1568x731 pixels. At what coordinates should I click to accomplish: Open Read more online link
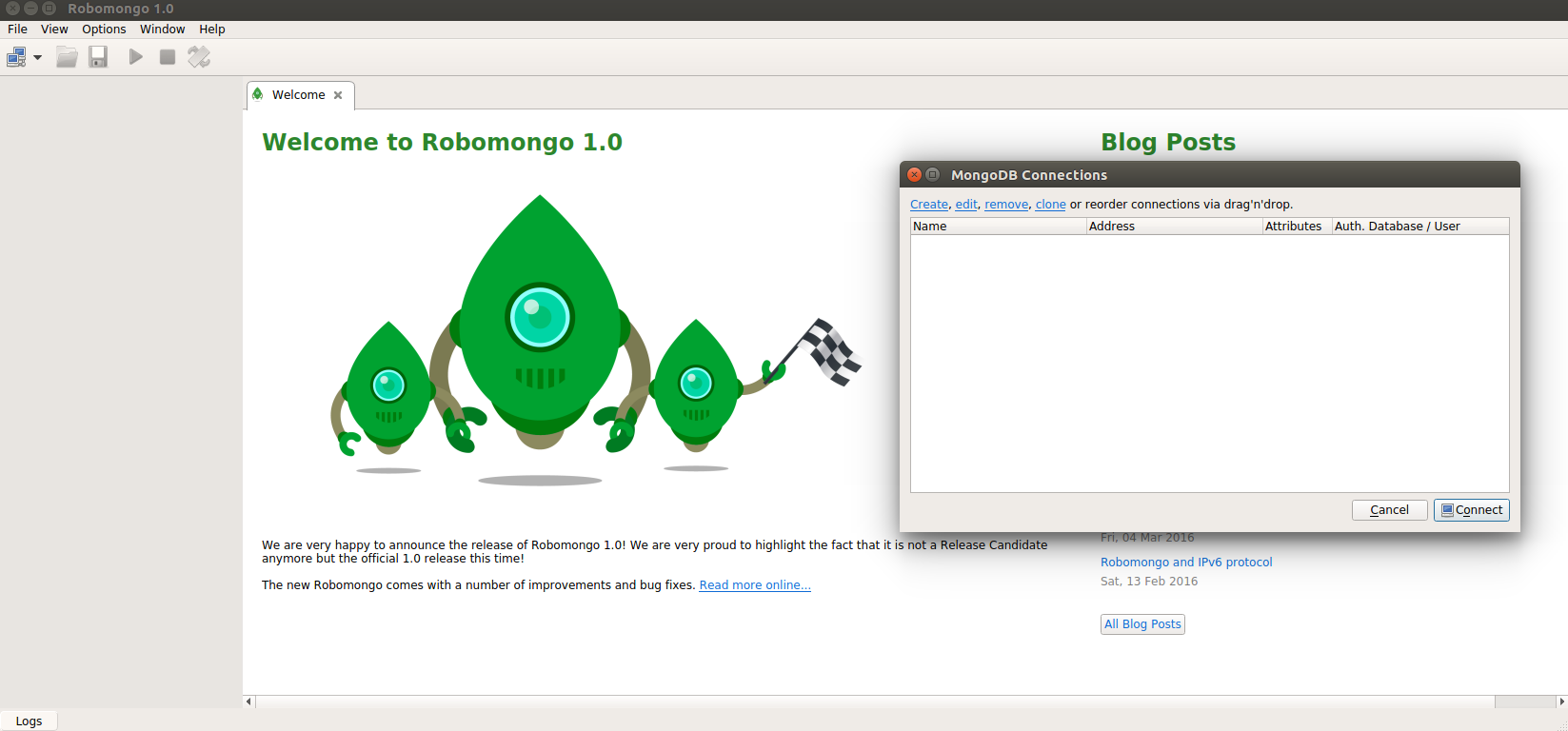coord(755,585)
